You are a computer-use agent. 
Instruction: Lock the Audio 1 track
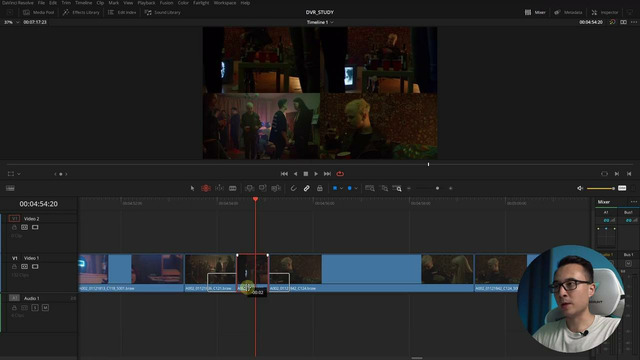(14, 308)
